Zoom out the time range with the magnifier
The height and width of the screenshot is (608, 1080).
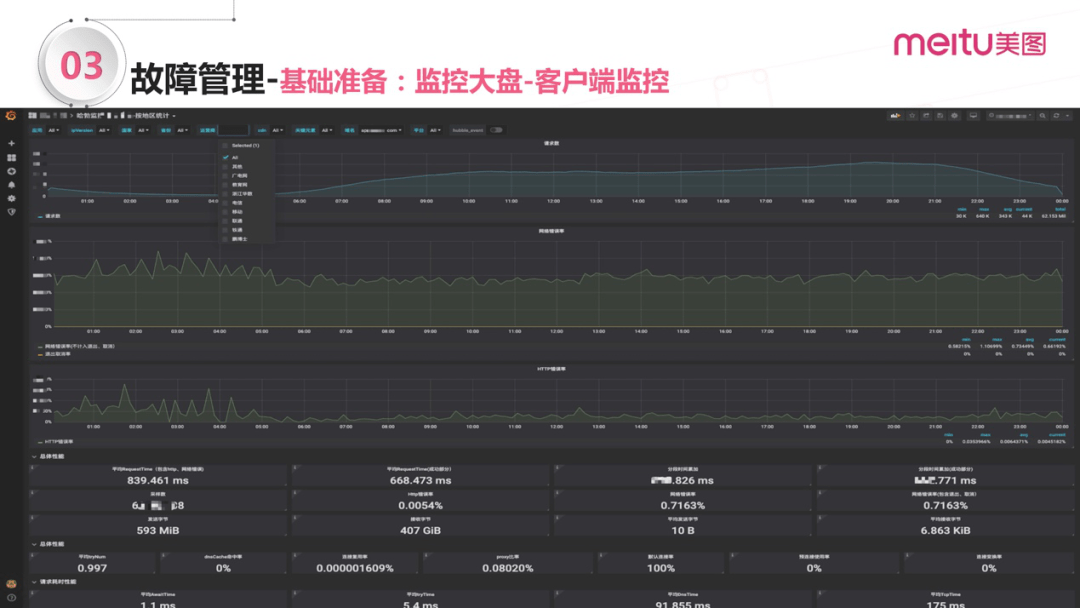[1043, 116]
